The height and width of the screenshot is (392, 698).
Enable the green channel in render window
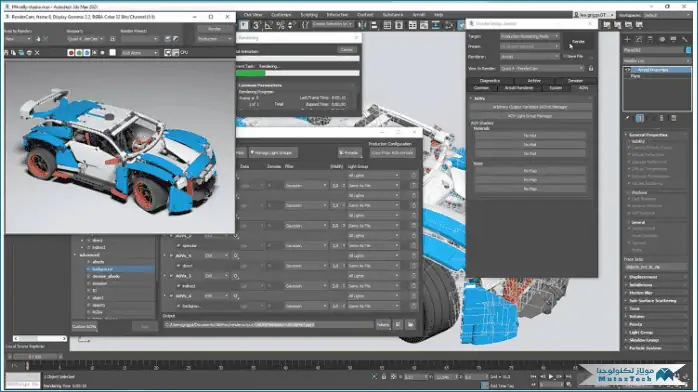(78, 53)
